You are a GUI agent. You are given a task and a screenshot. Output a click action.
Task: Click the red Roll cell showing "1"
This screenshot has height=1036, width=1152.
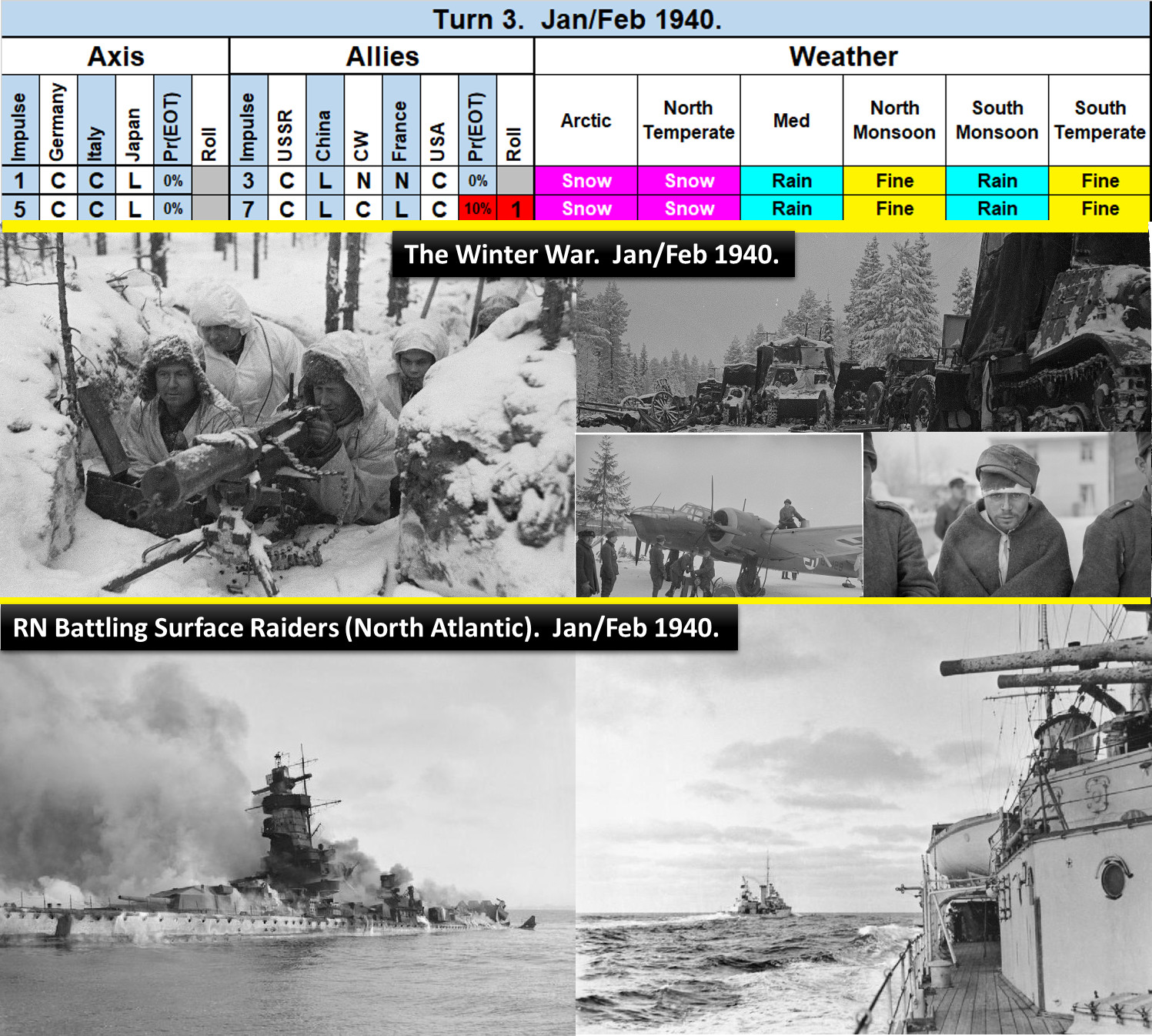coord(515,209)
